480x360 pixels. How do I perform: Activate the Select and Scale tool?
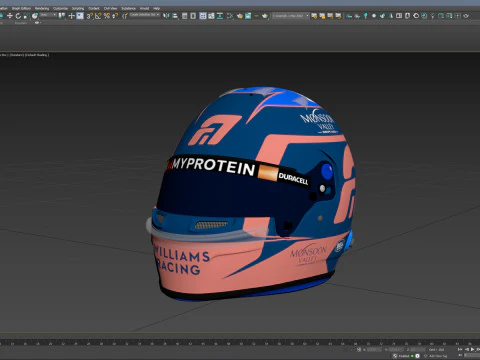pos(26,16)
